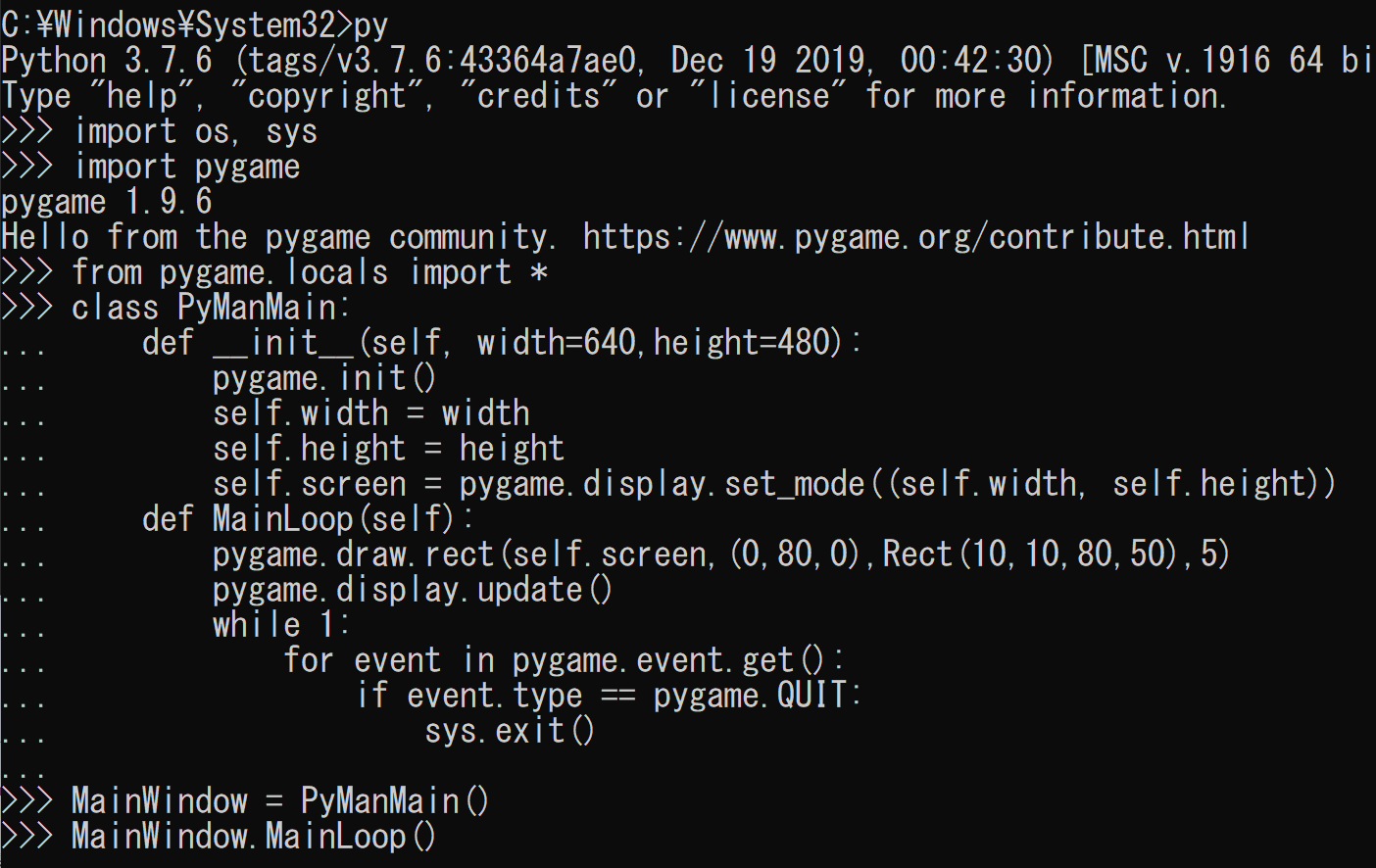The image size is (1376, 868).
Task: Click the 'while 1:' statement
Action: (x=280, y=625)
